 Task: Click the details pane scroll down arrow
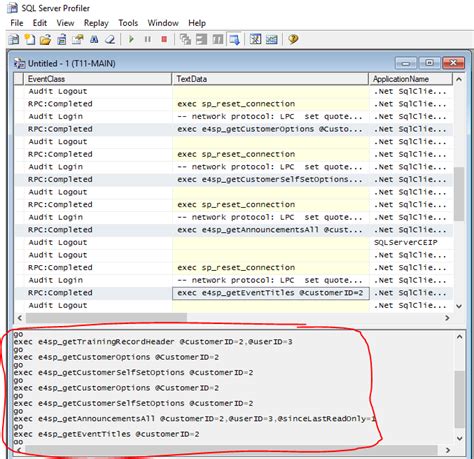coord(459,439)
